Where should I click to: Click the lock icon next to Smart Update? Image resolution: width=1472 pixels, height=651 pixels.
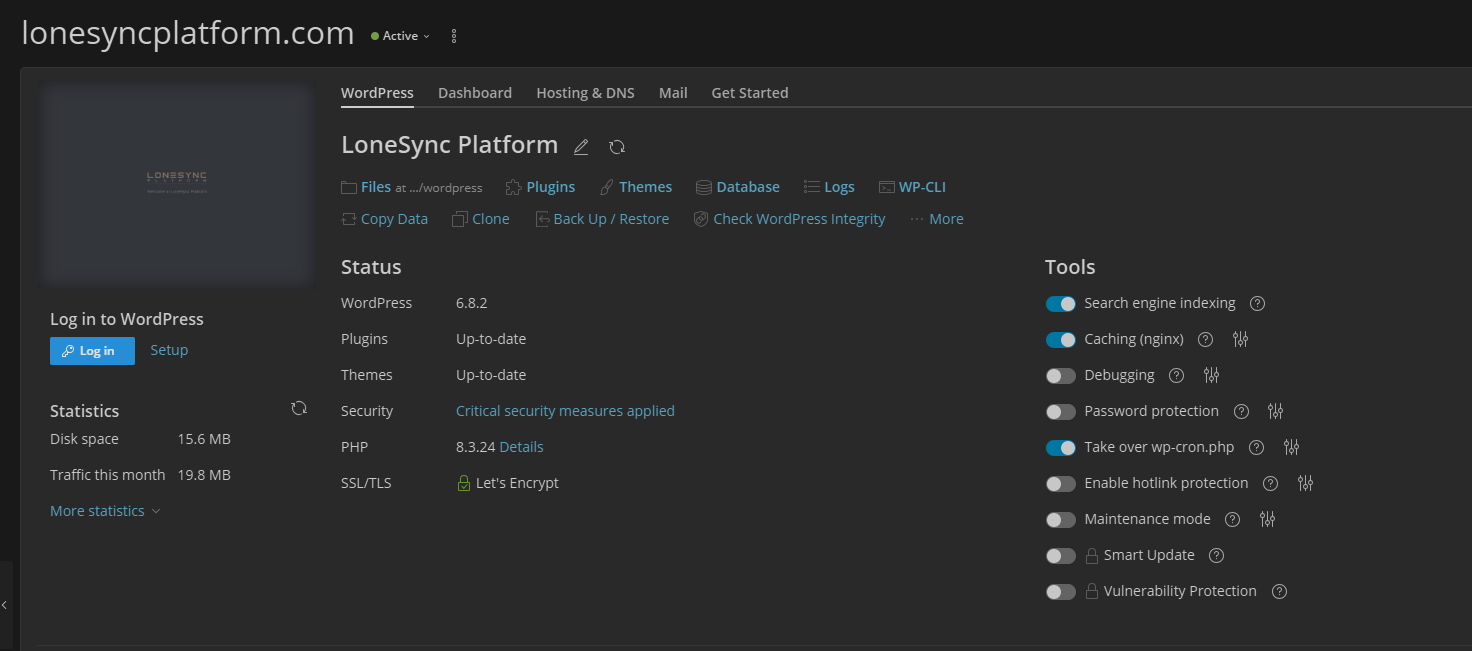[x=1092, y=555]
